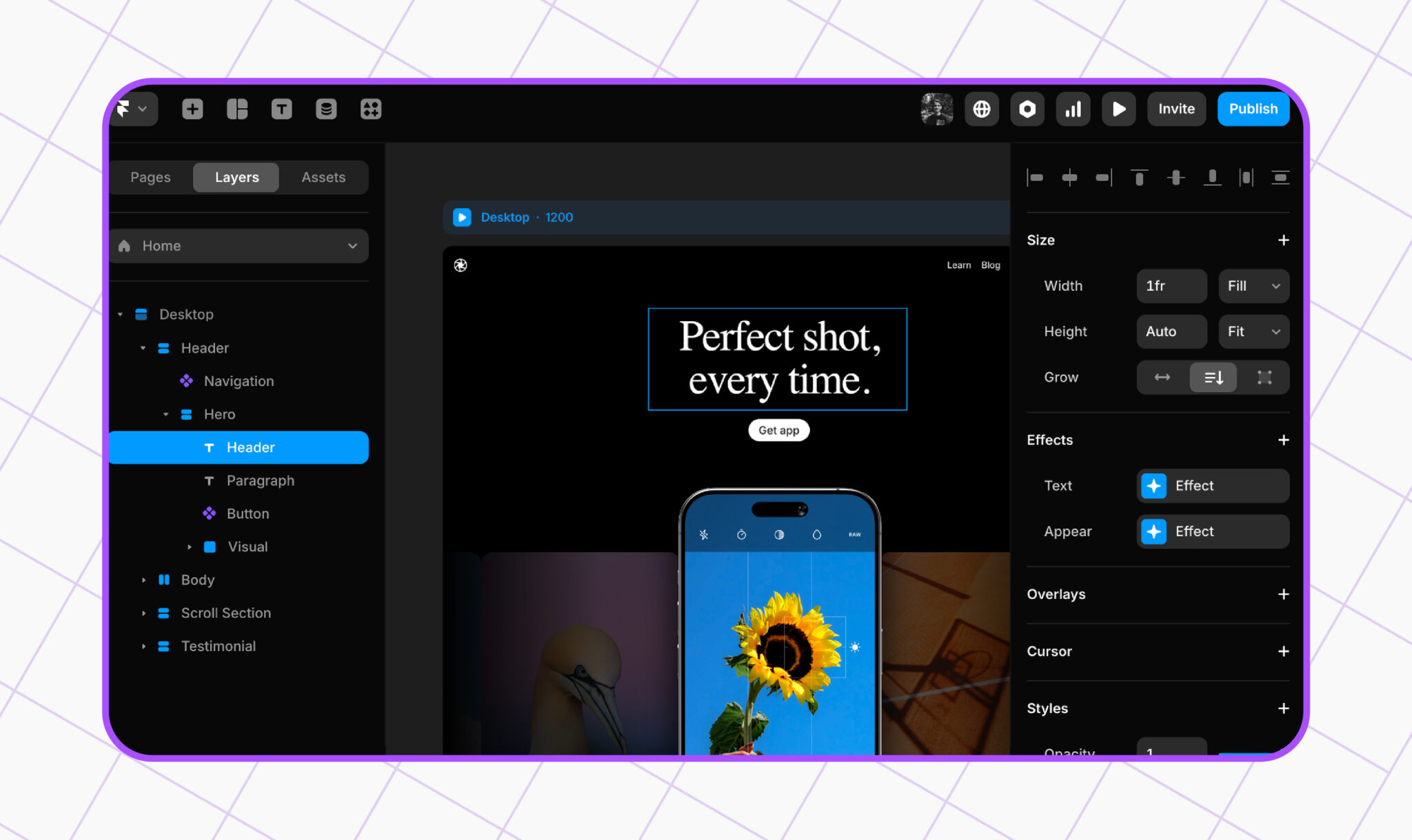The height and width of the screenshot is (840, 1412).
Task: Expand the Testimonial layer group
Action: (x=144, y=646)
